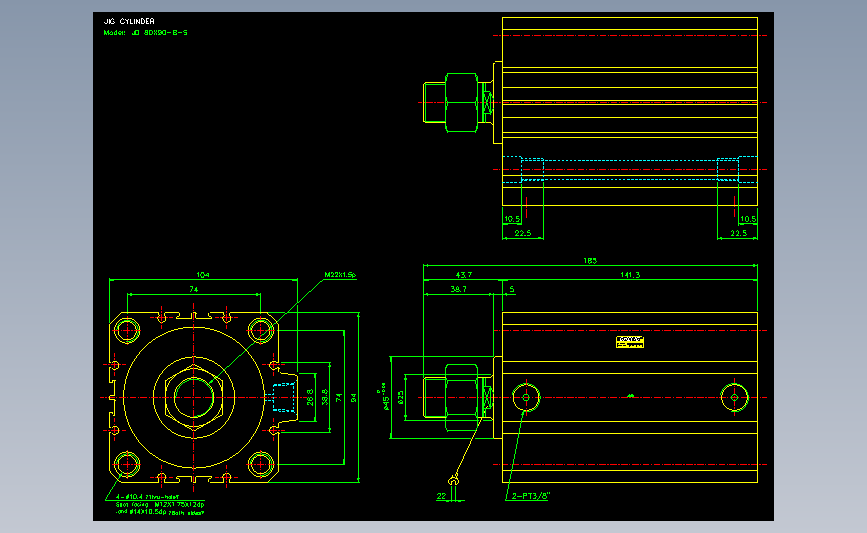Image resolution: width=867 pixels, height=533 pixels.
Task: Select the "2-PT3/8"" port callout
Action: coord(531,496)
